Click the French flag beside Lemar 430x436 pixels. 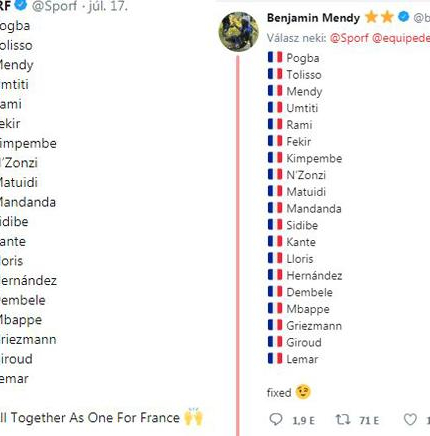tap(275, 358)
